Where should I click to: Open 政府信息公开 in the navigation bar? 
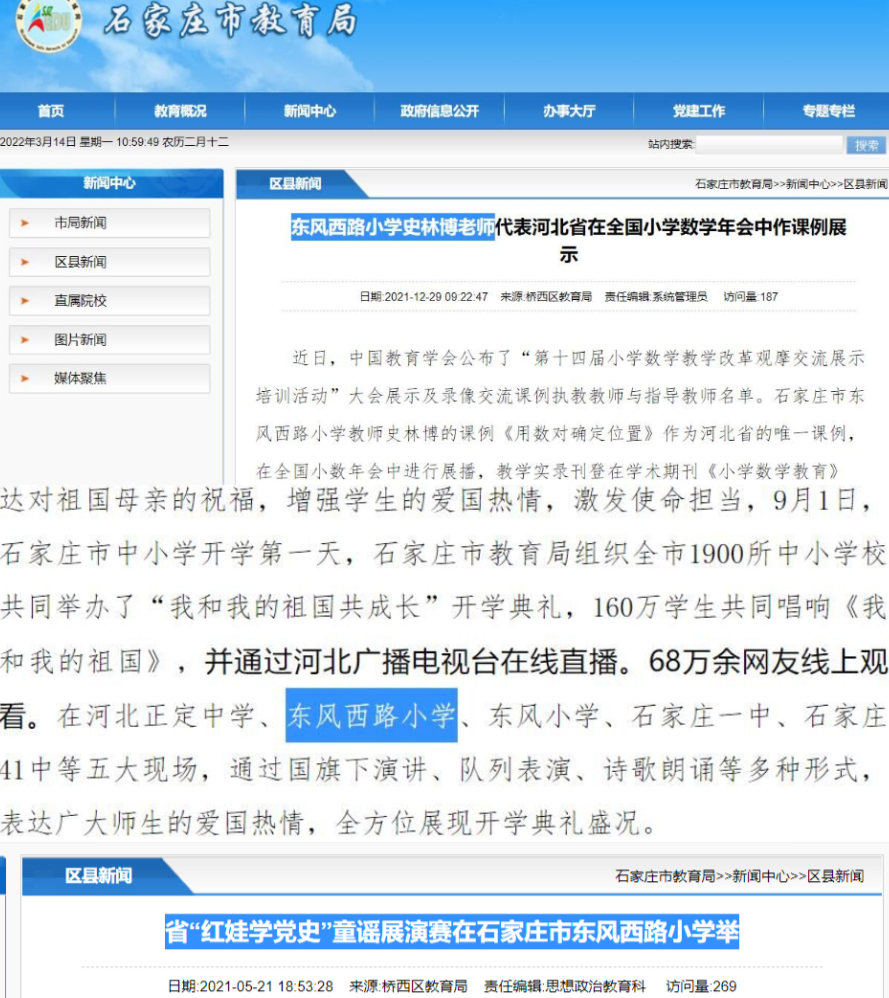tap(439, 111)
